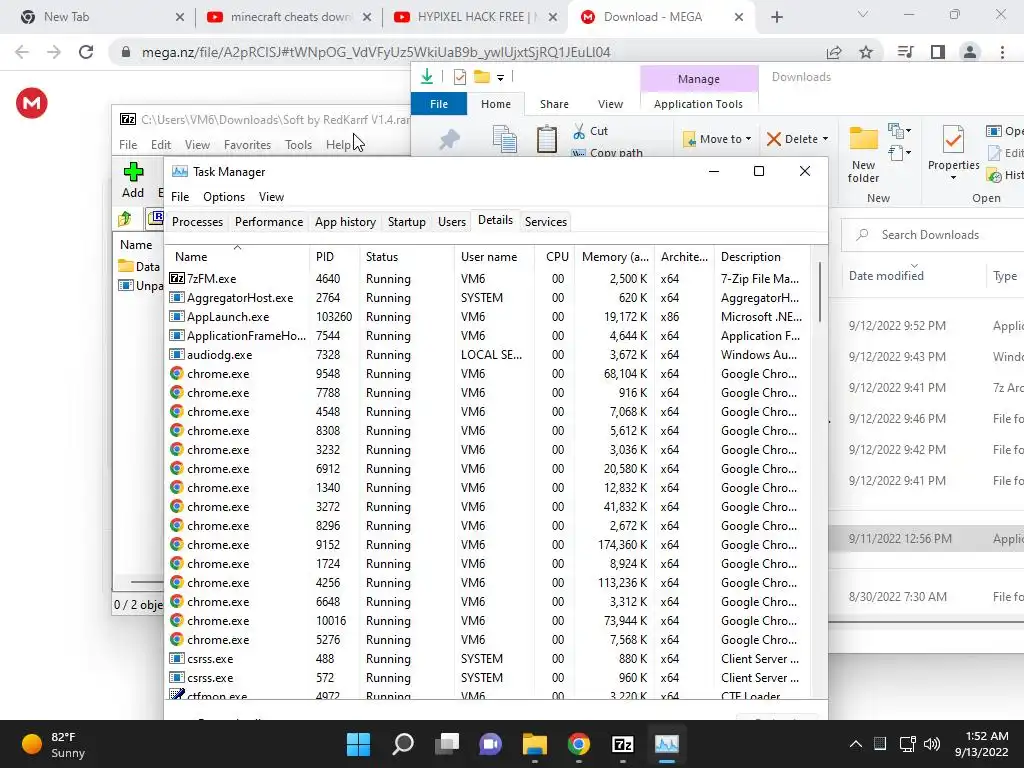Open the new item dropdown beside New folder
The image size is (1024, 768).
pyautogui.click(x=900, y=132)
